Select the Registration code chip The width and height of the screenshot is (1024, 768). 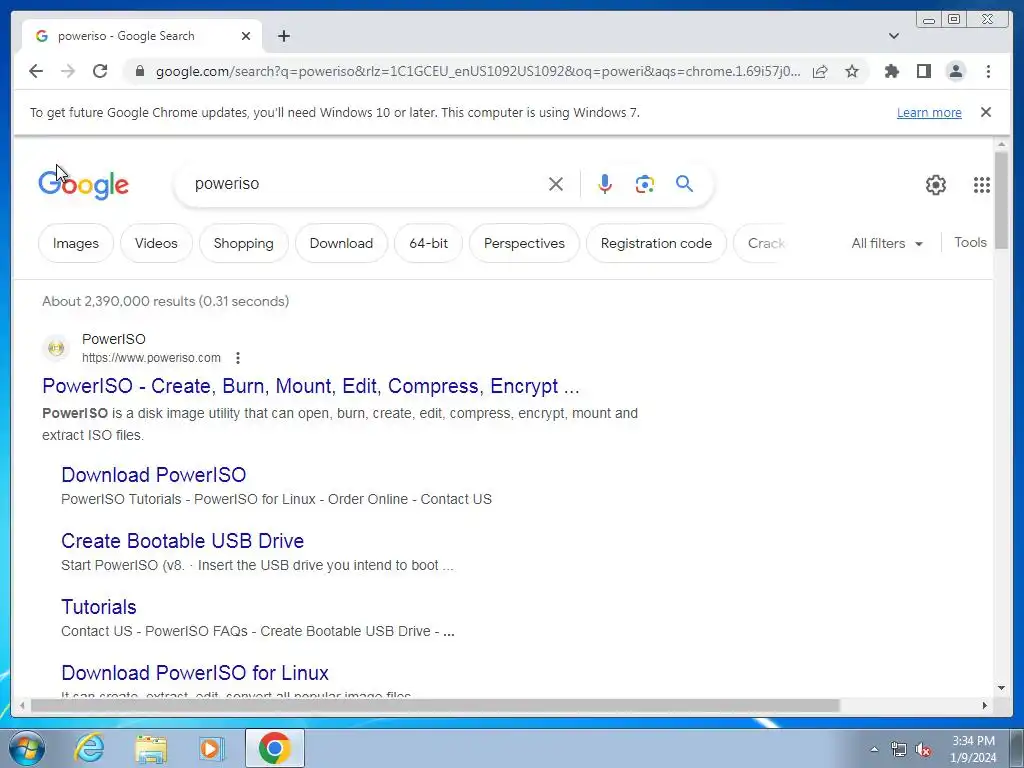pyautogui.click(x=656, y=243)
